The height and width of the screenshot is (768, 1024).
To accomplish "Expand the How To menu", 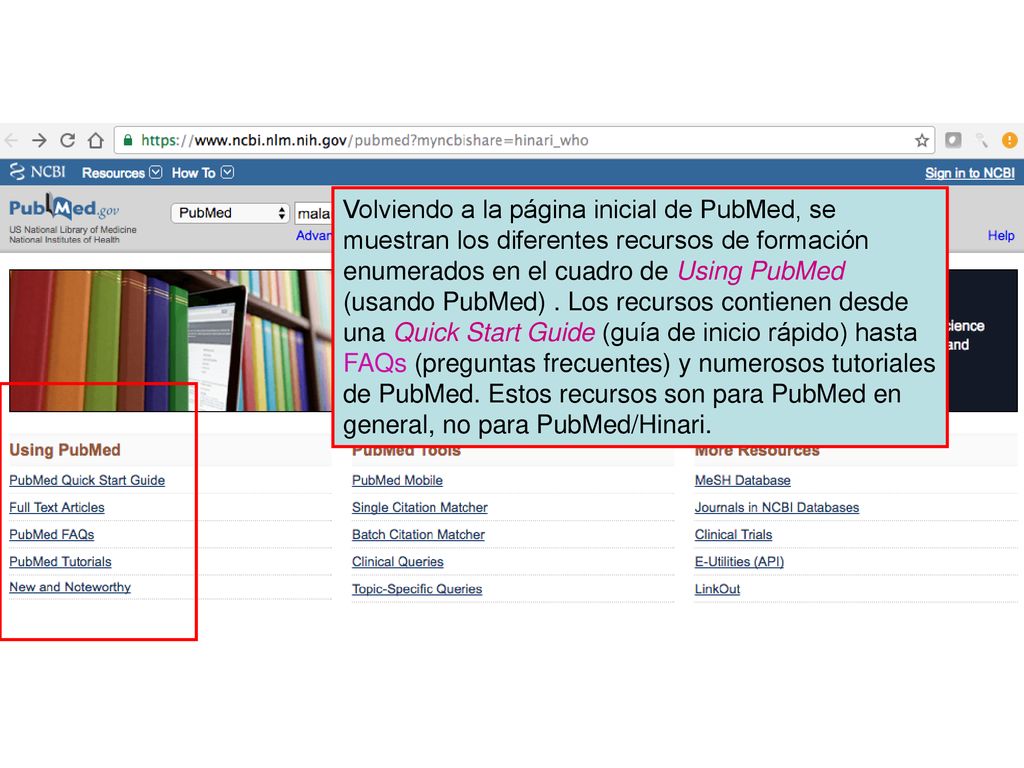I will 202,173.
